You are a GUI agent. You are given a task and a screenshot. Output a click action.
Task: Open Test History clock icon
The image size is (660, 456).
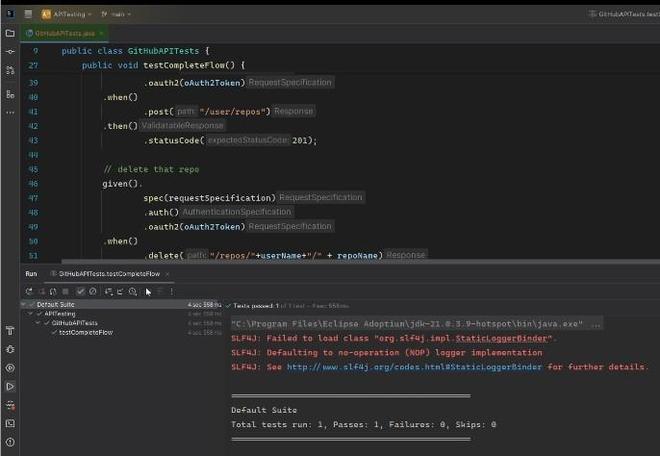click(x=133, y=291)
